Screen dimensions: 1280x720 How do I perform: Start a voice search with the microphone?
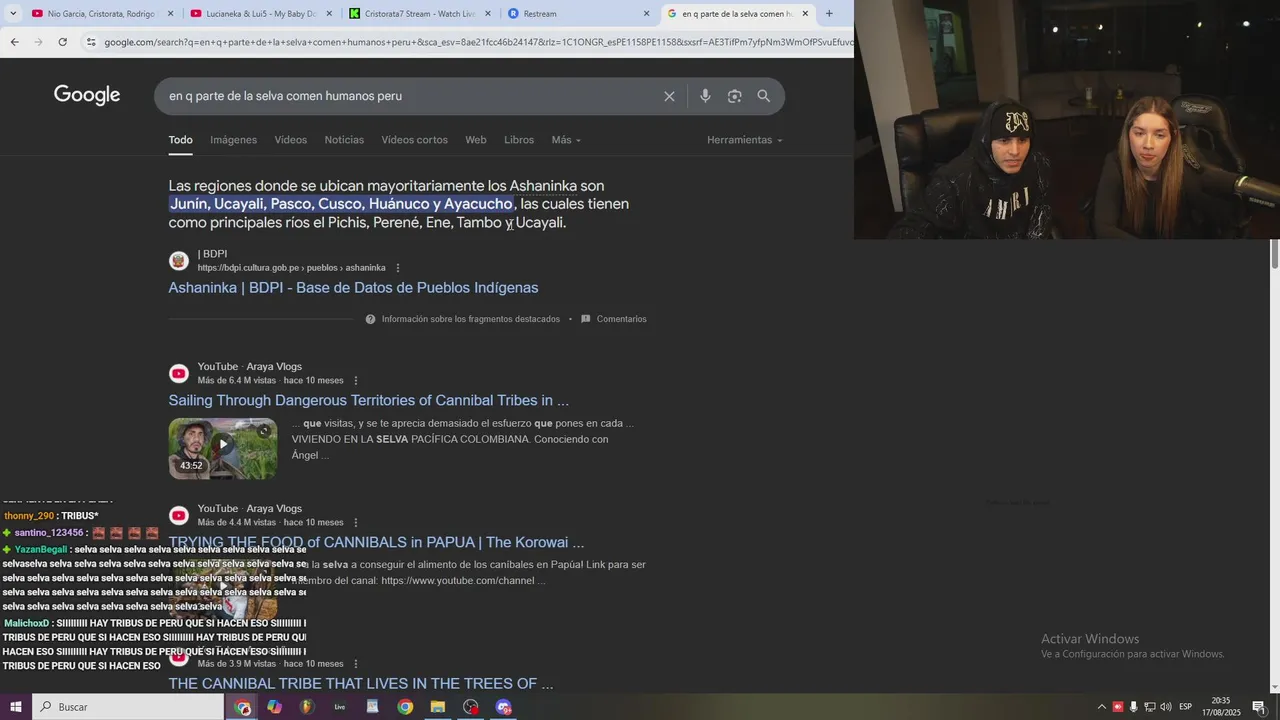coord(705,96)
